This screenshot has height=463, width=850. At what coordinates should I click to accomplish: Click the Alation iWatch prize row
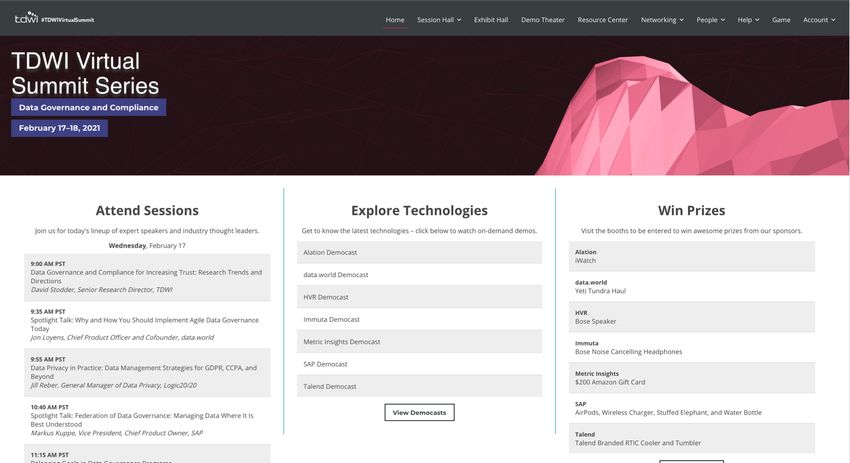[x=691, y=256]
